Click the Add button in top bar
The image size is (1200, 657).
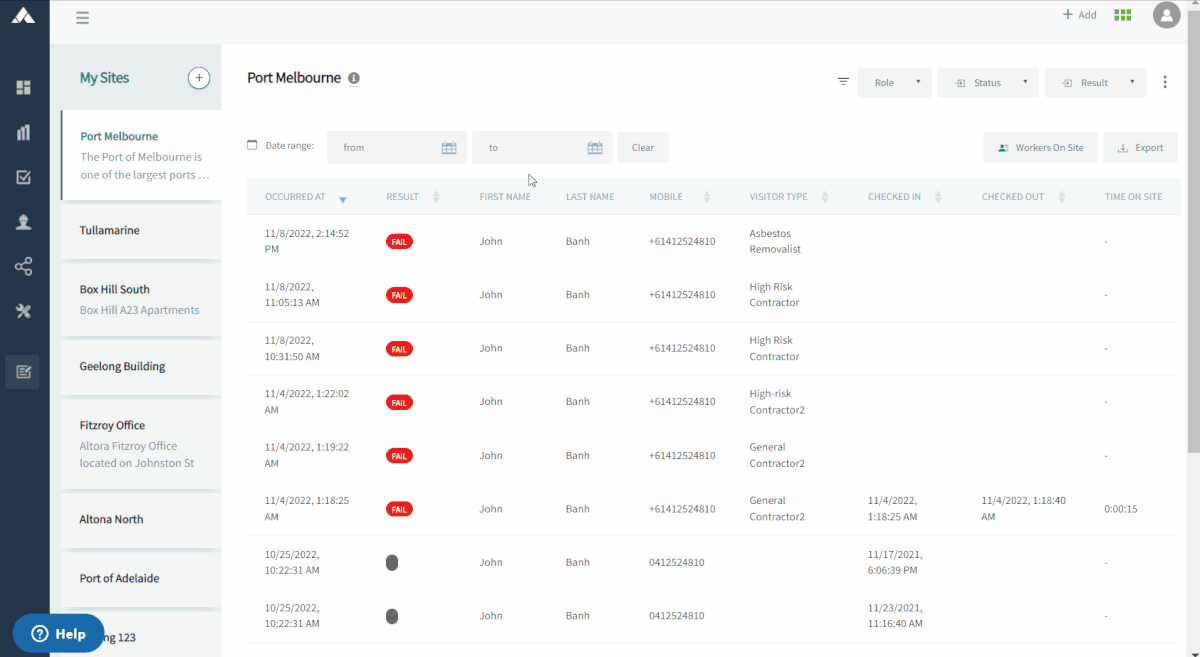click(x=1080, y=15)
